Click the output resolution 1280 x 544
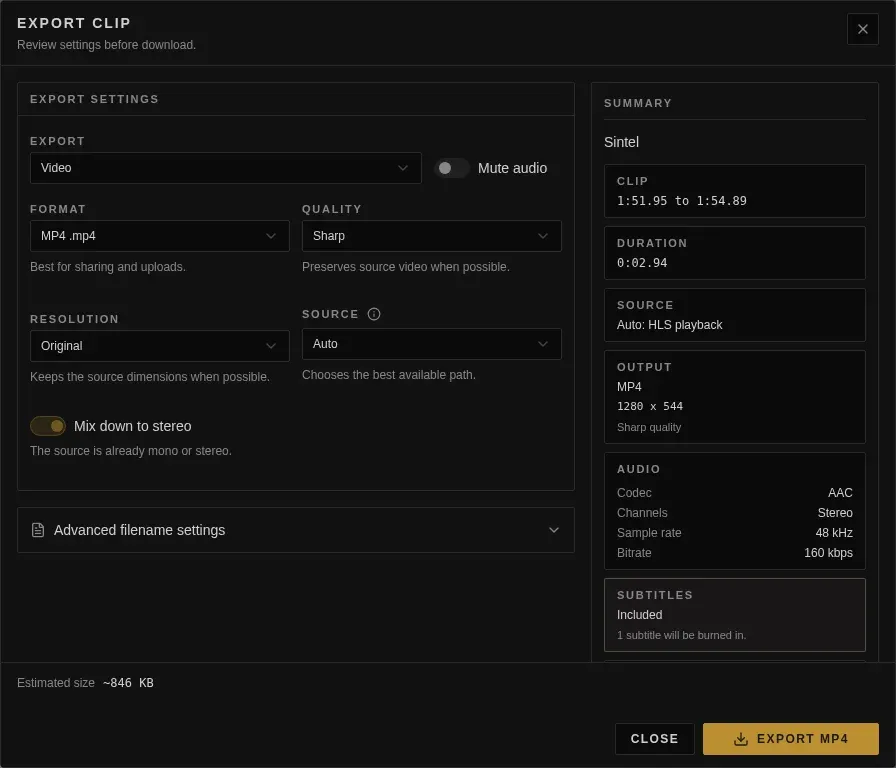896x768 pixels. coord(650,406)
